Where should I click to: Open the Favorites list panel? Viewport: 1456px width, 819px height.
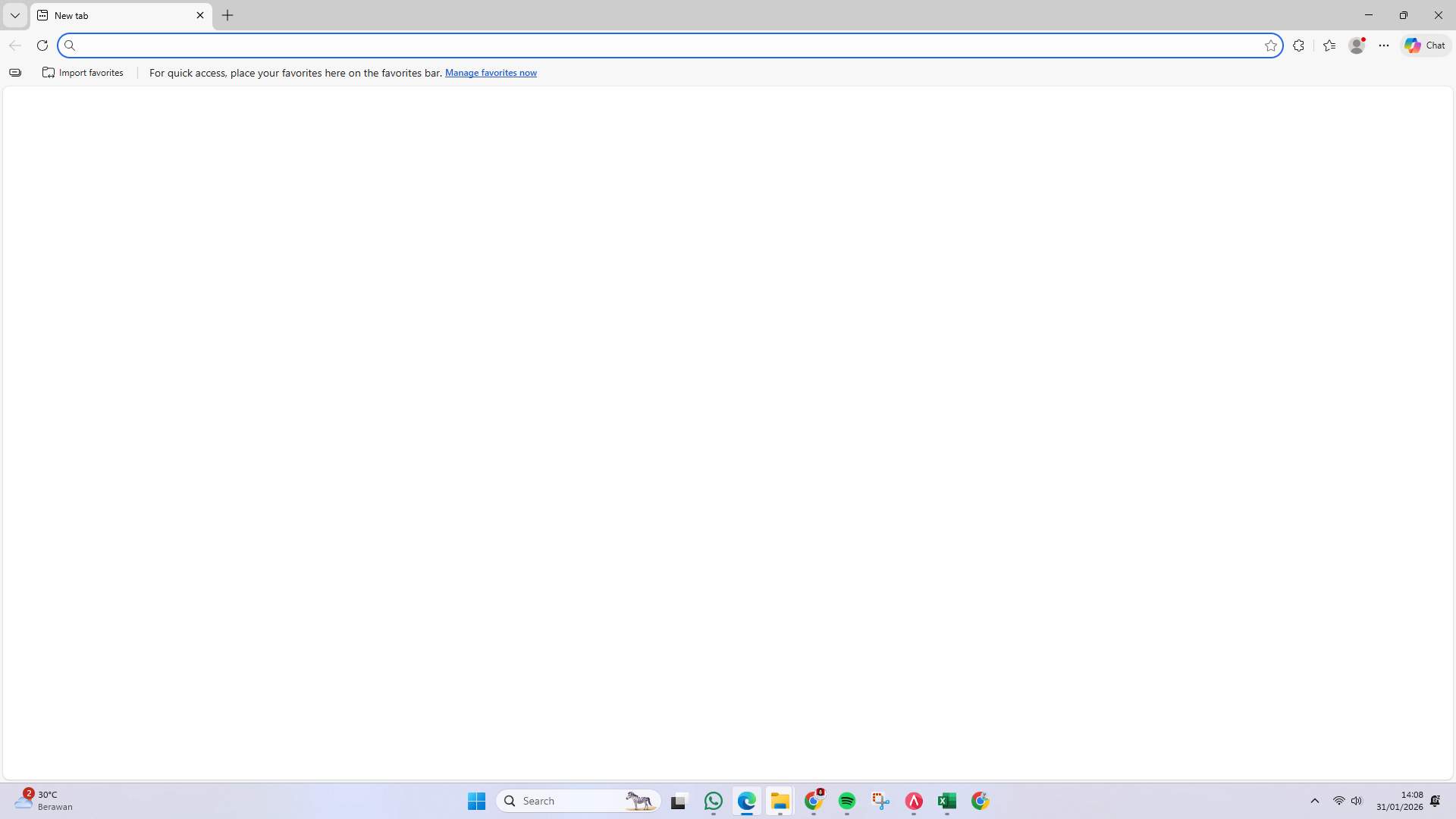click(x=1329, y=45)
